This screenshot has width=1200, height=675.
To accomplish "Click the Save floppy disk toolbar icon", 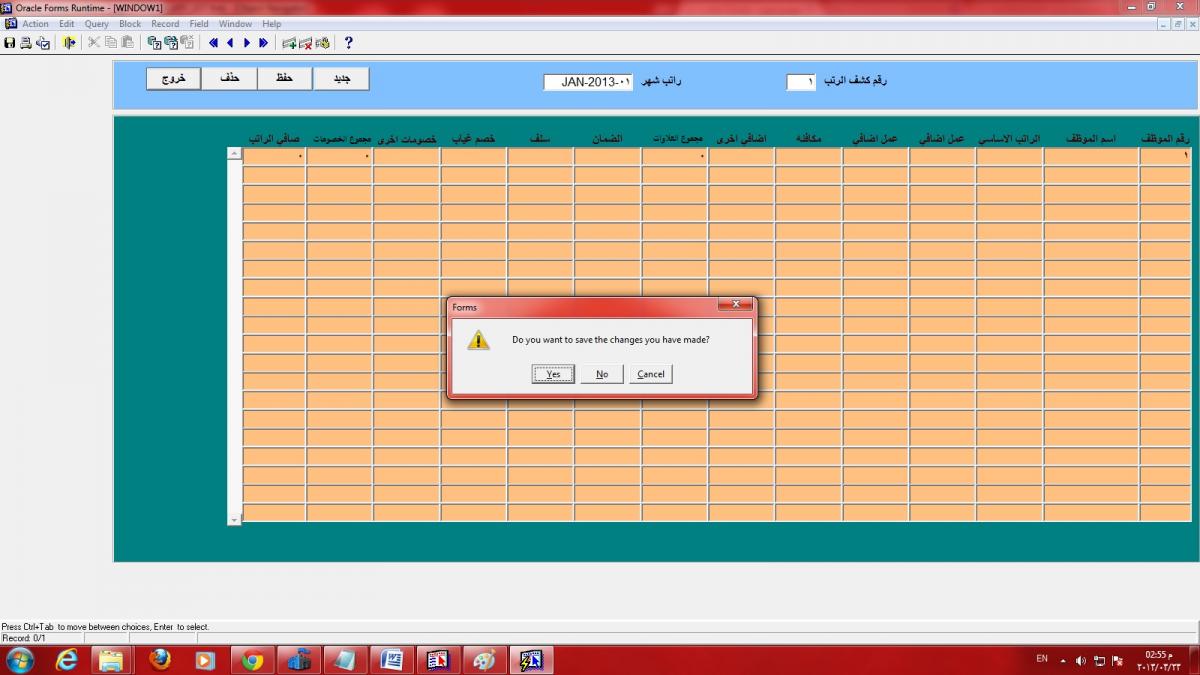I will coord(10,43).
